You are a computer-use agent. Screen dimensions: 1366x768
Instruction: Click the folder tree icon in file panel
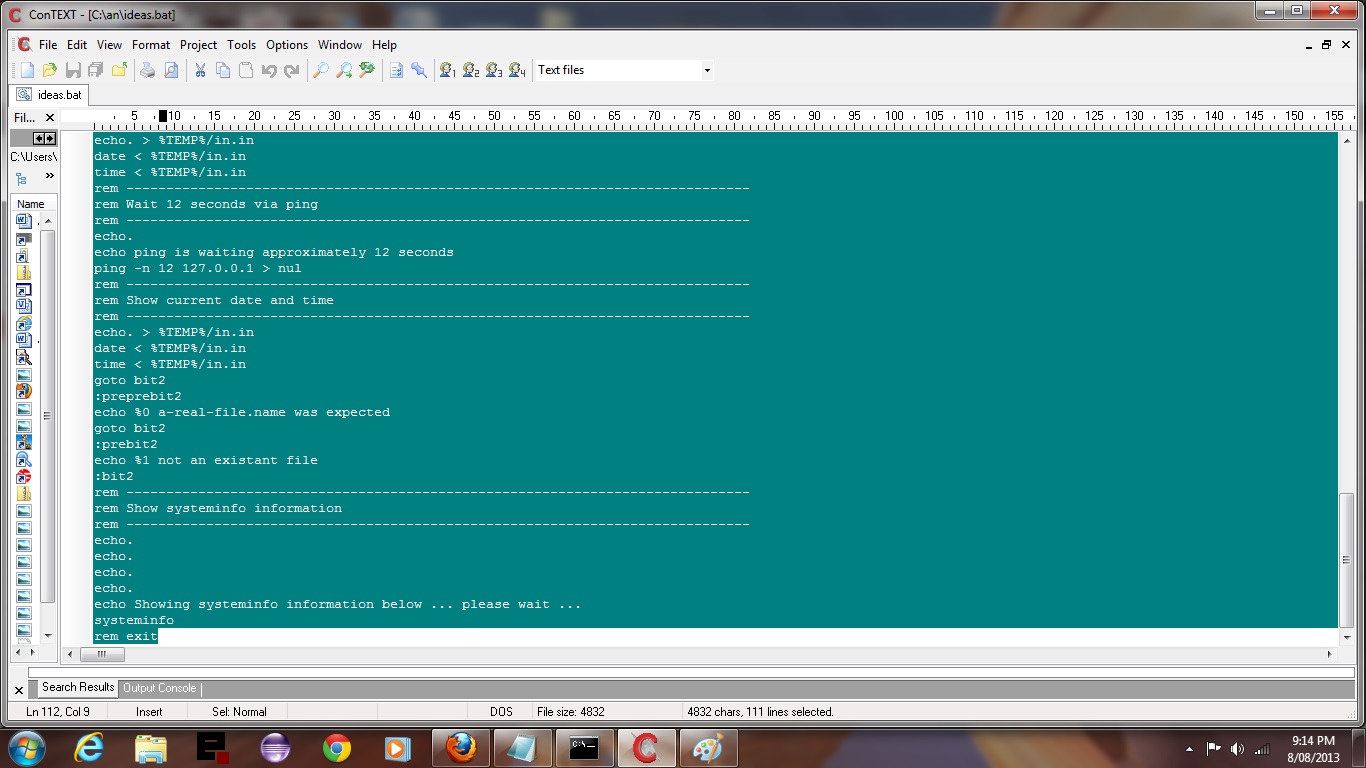pos(21,178)
